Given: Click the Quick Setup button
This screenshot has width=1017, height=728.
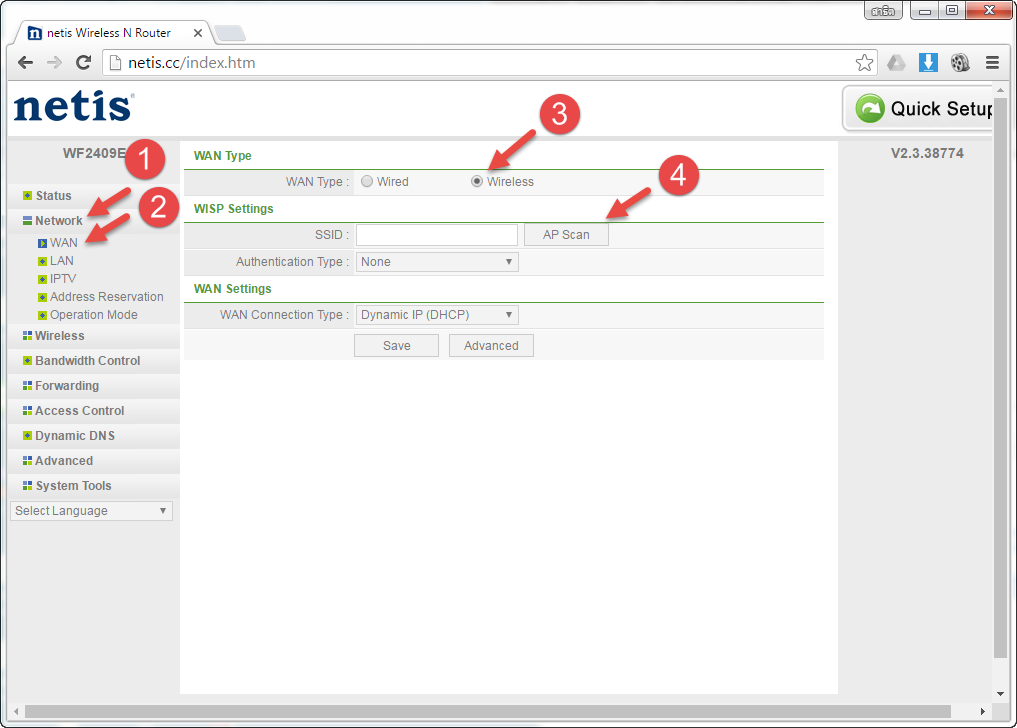Looking at the screenshot, I should [x=918, y=108].
